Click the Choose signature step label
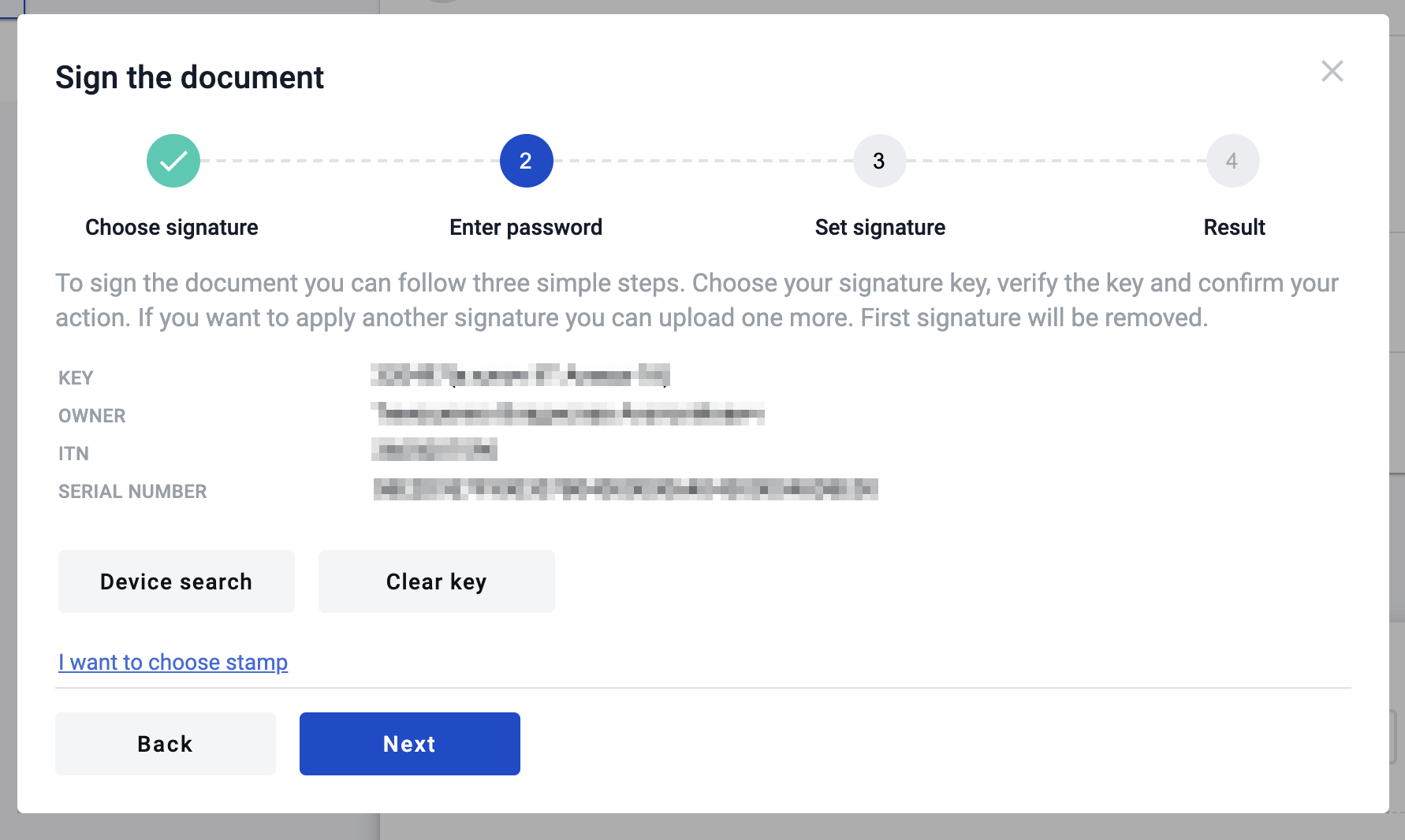Viewport: 1405px width, 840px height. [x=172, y=227]
